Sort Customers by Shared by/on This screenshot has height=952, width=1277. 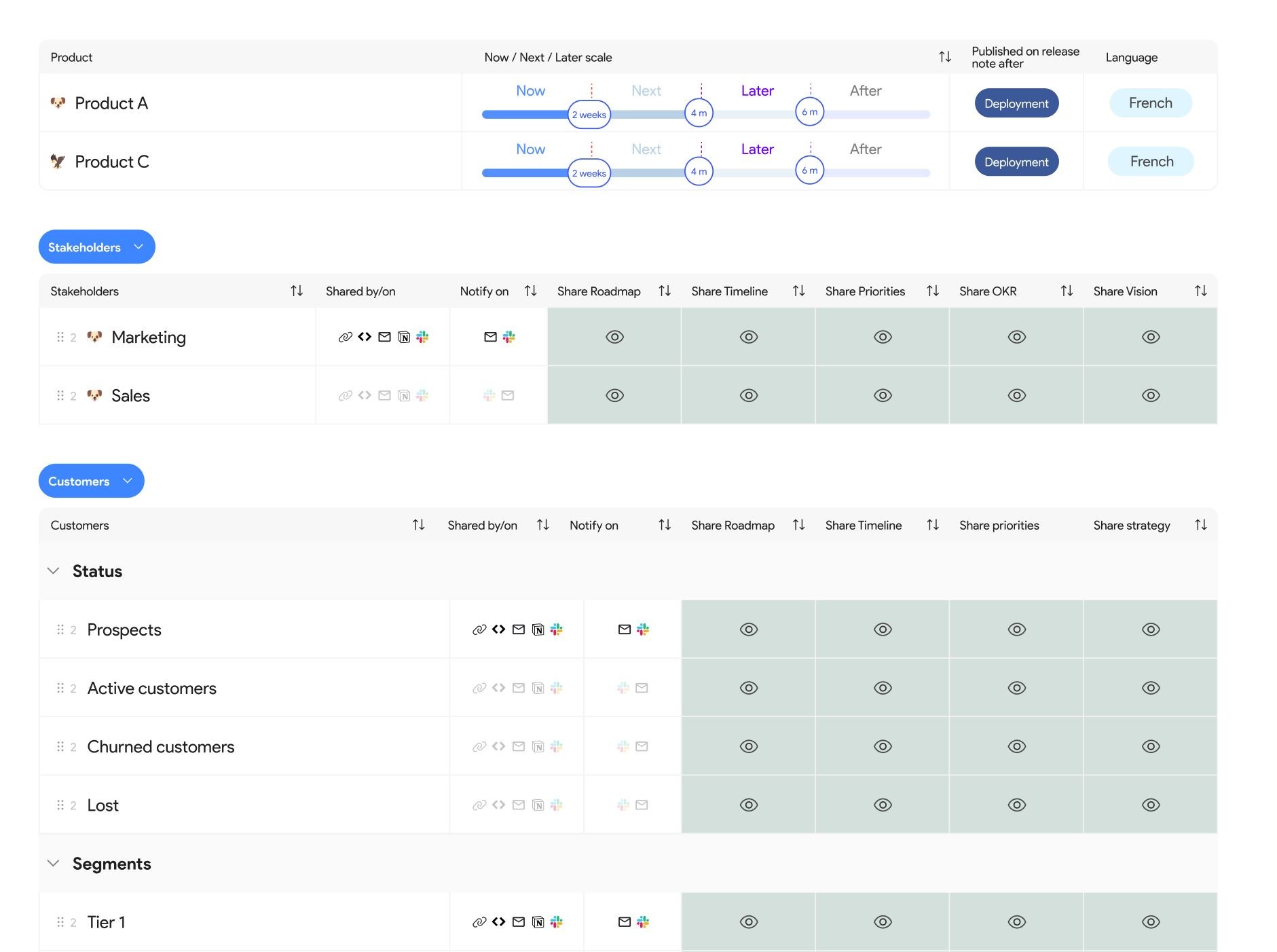click(542, 525)
